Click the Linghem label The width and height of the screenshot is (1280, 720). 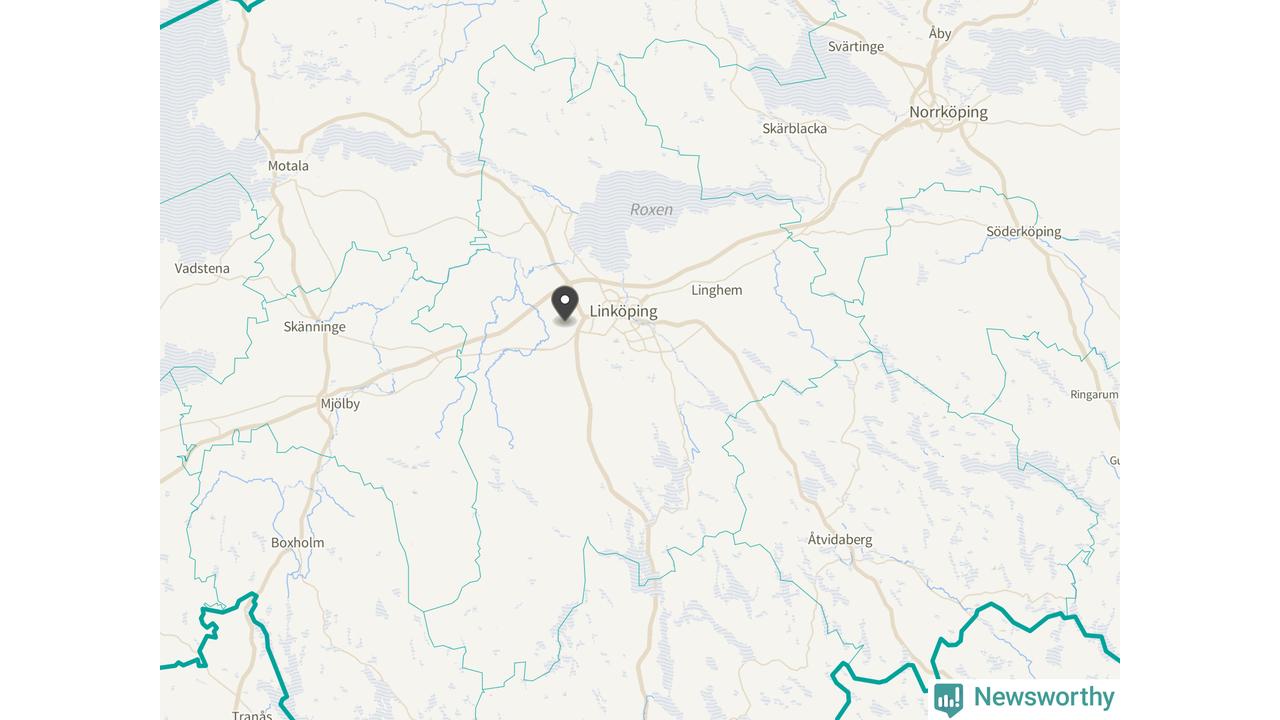point(717,290)
